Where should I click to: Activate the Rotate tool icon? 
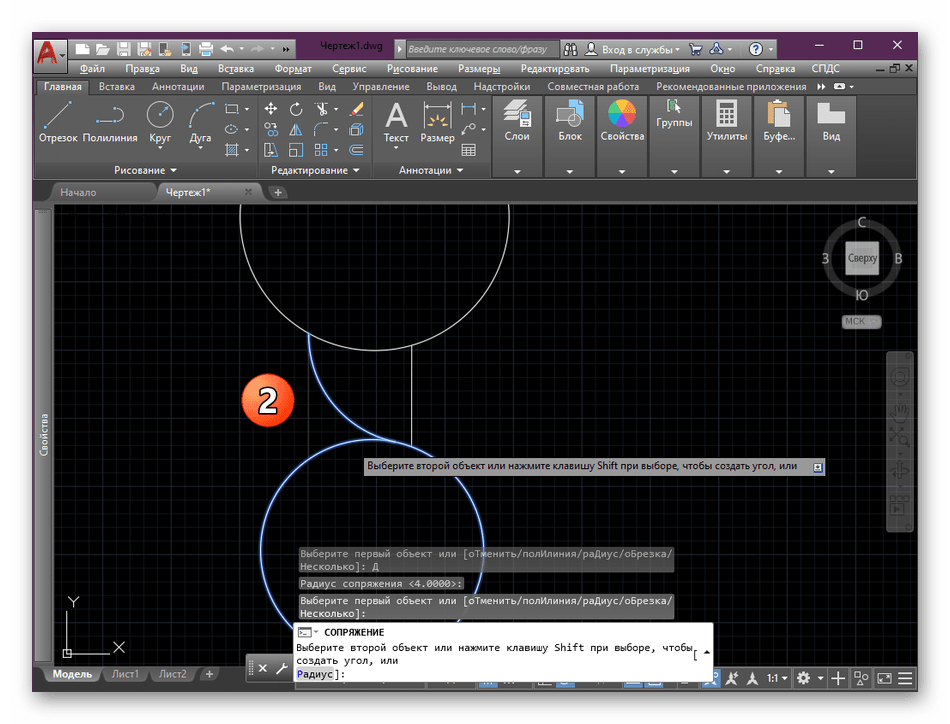click(x=296, y=109)
